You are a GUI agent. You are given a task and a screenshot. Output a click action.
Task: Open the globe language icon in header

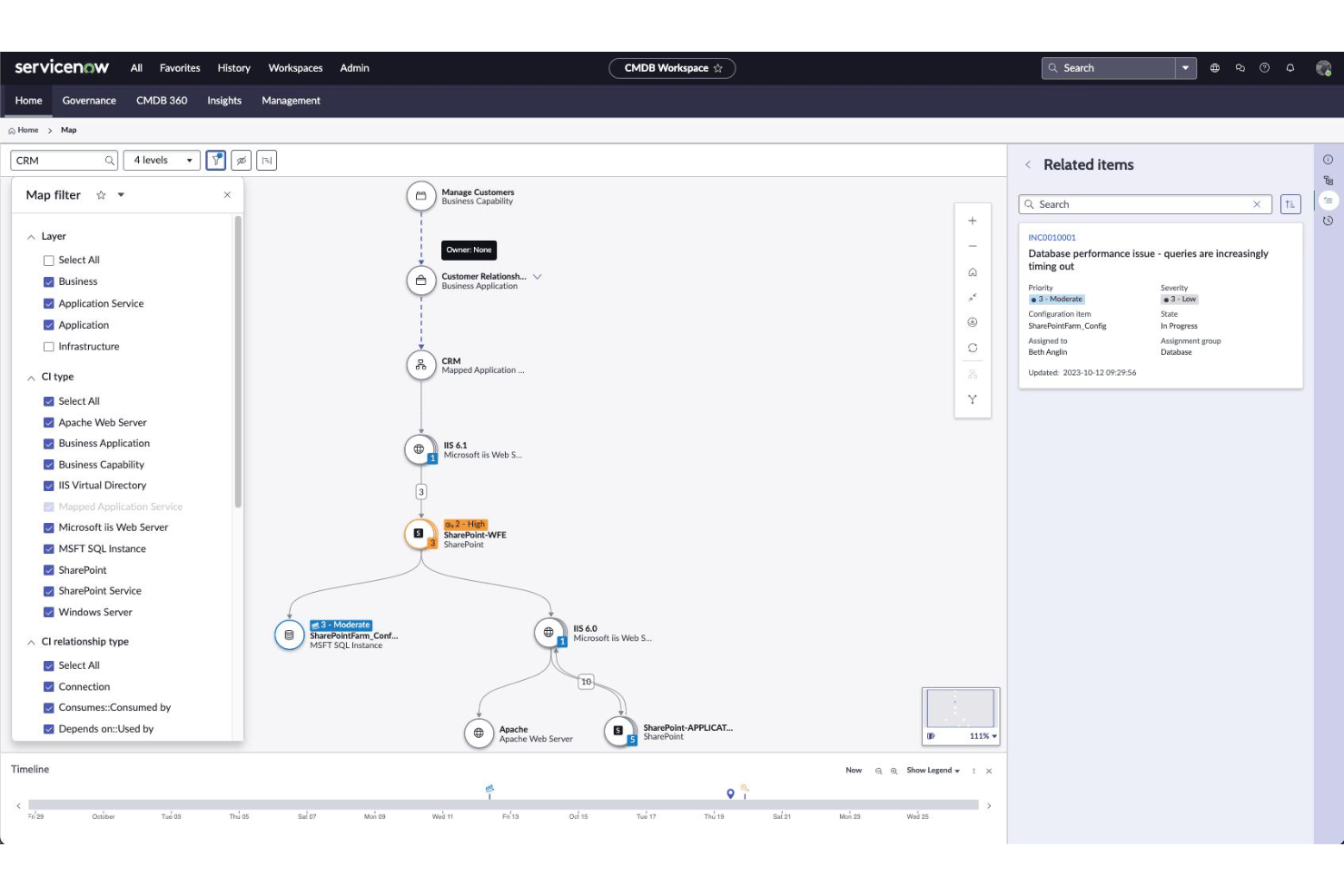[x=1215, y=68]
